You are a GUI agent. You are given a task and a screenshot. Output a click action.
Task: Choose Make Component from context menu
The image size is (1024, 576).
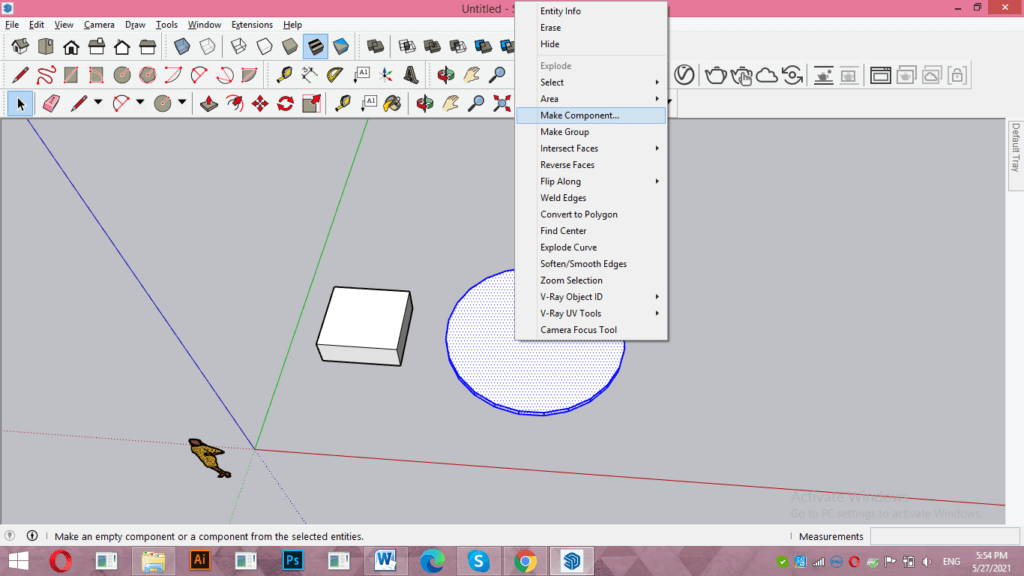click(580, 115)
